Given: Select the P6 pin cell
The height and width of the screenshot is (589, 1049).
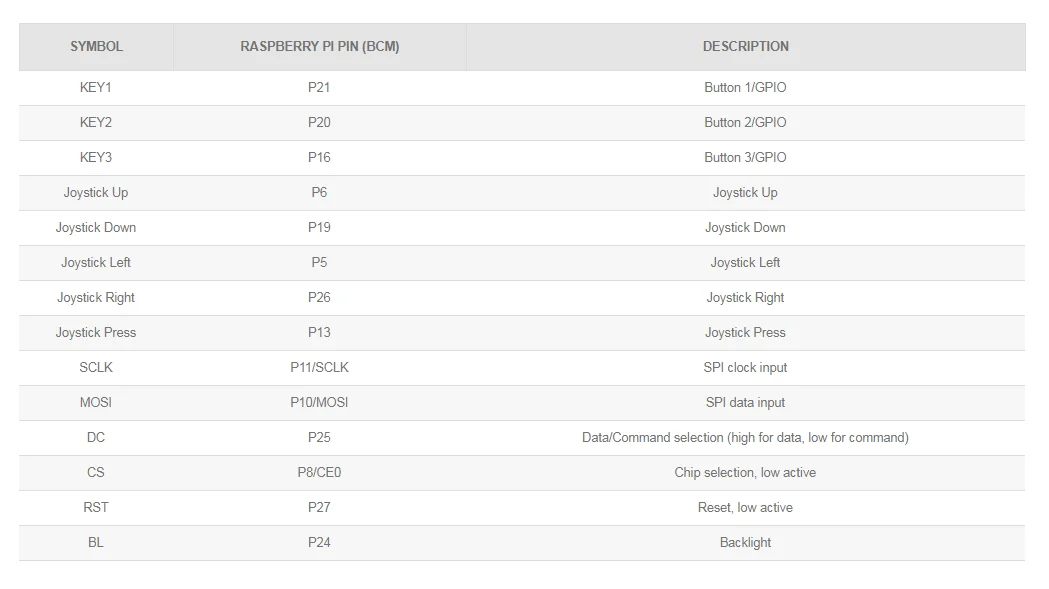Looking at the screenshot, I should click(319, 192).
